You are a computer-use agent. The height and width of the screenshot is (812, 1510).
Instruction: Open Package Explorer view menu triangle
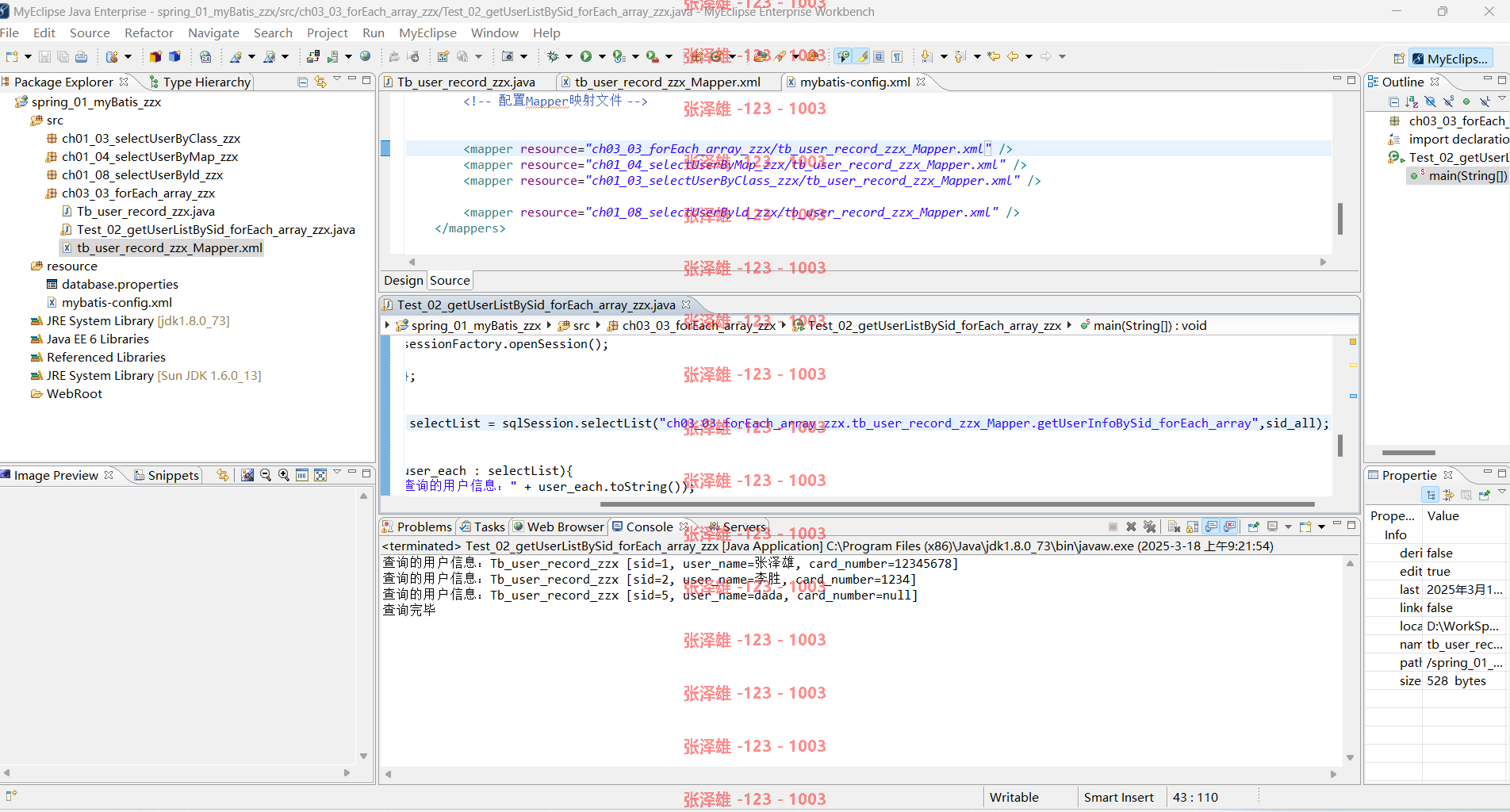click(337, 79)
